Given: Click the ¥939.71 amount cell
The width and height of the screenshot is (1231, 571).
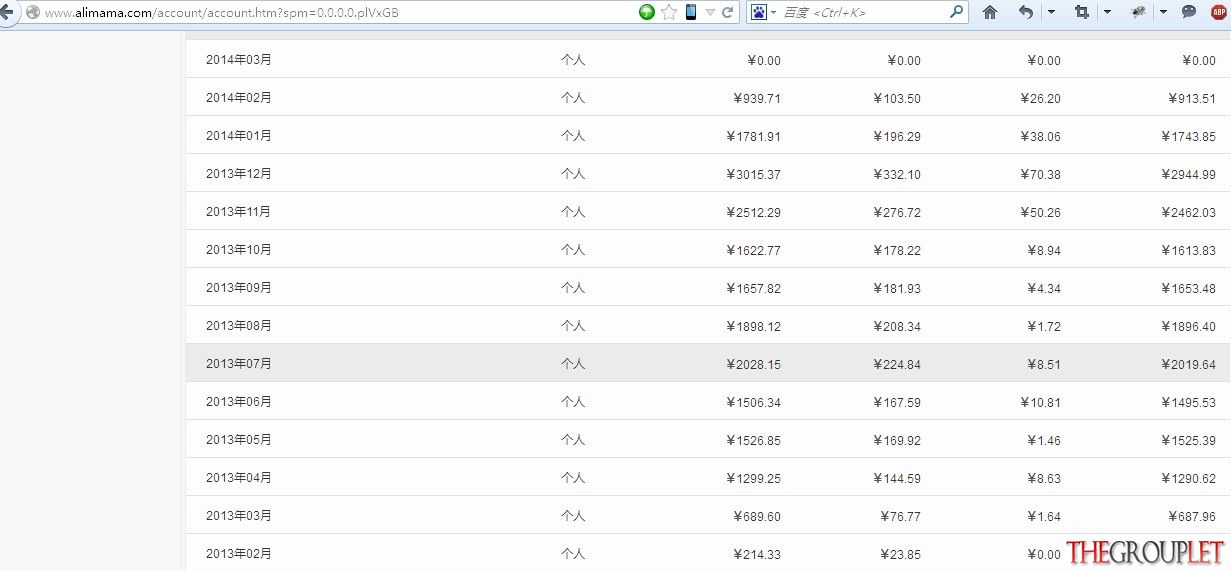Looking at the screenshot, I should [x=757, y=98].
